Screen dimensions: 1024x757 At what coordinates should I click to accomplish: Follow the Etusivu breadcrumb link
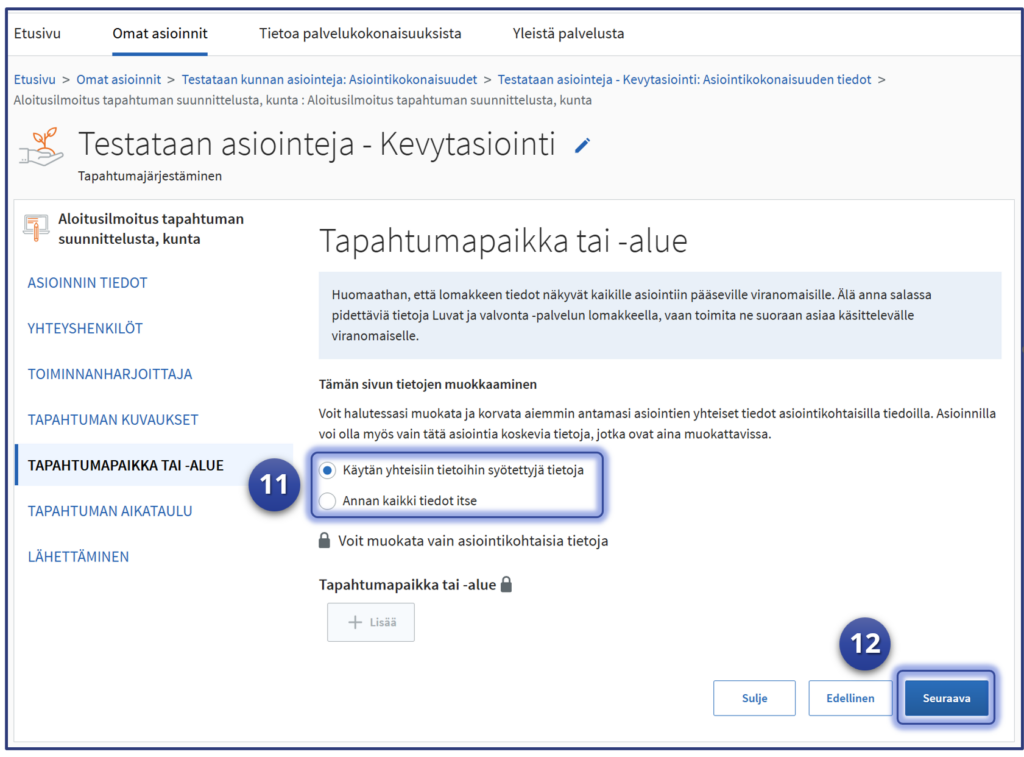click(x=36, y=79)
